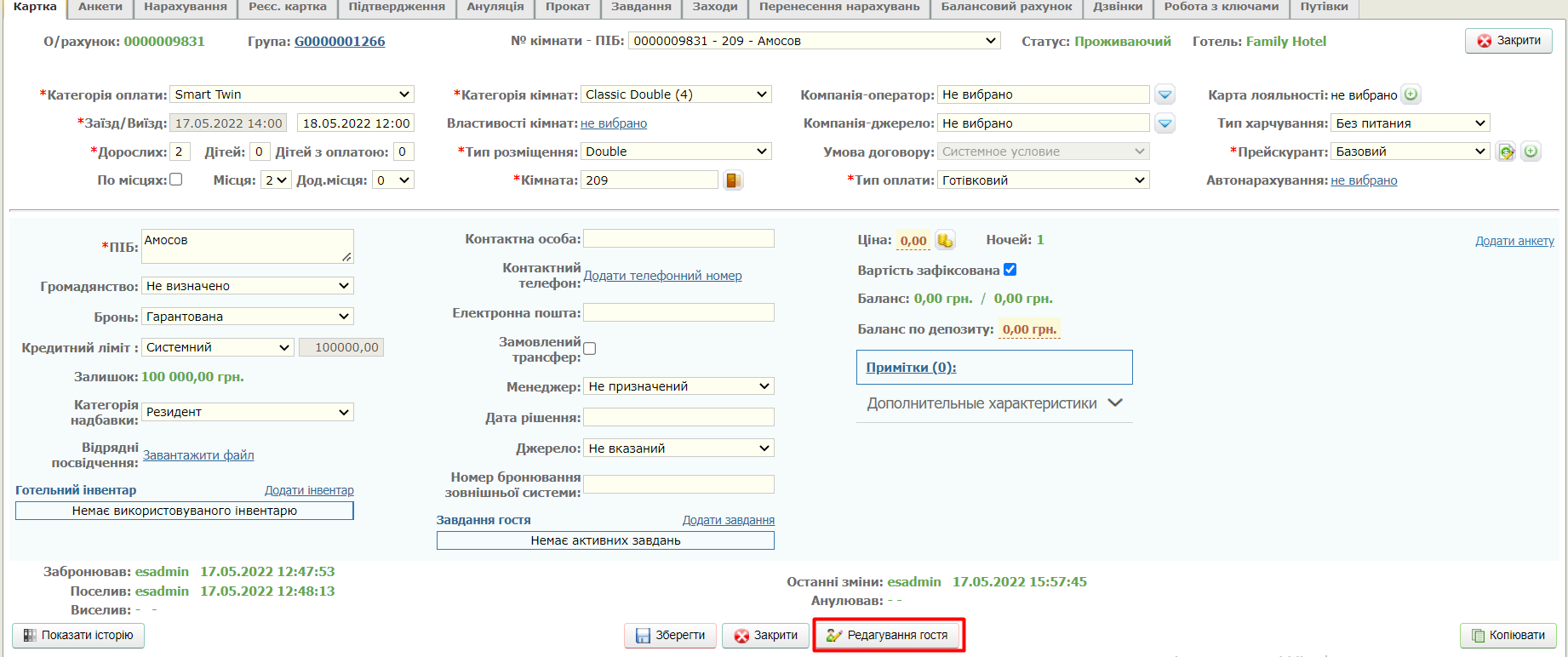Click the coins icon next to Ціна

tap(944, 241)
